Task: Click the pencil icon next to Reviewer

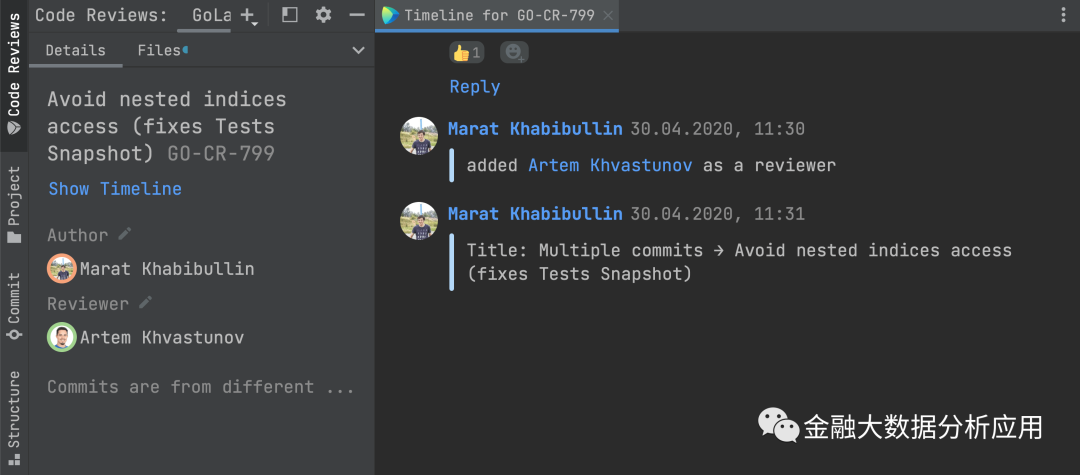Action: (146, 303)
